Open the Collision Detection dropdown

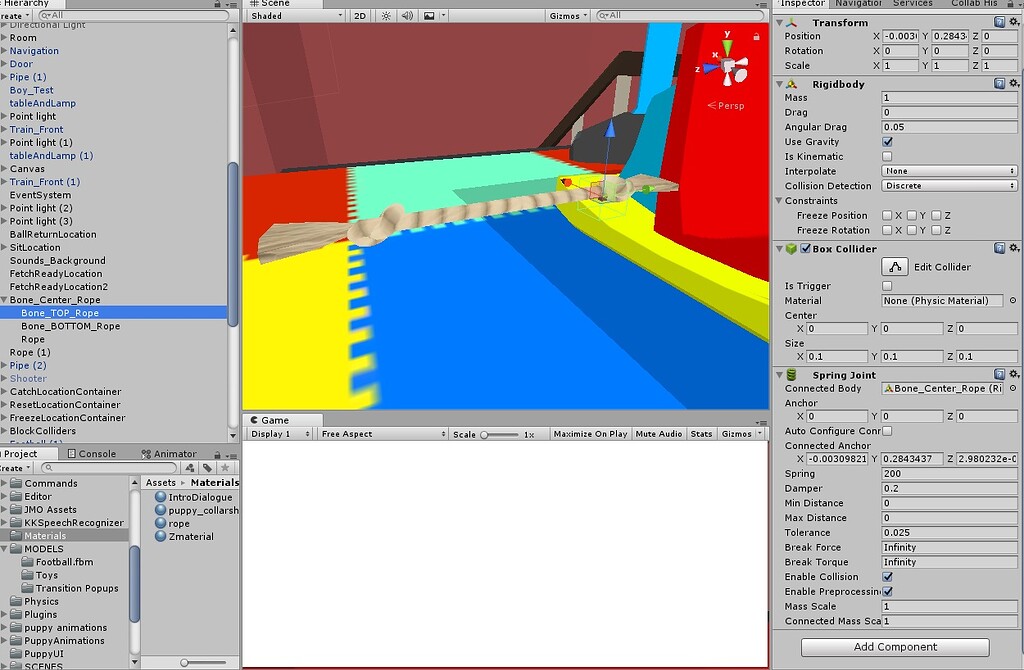[x=948, y=185]
